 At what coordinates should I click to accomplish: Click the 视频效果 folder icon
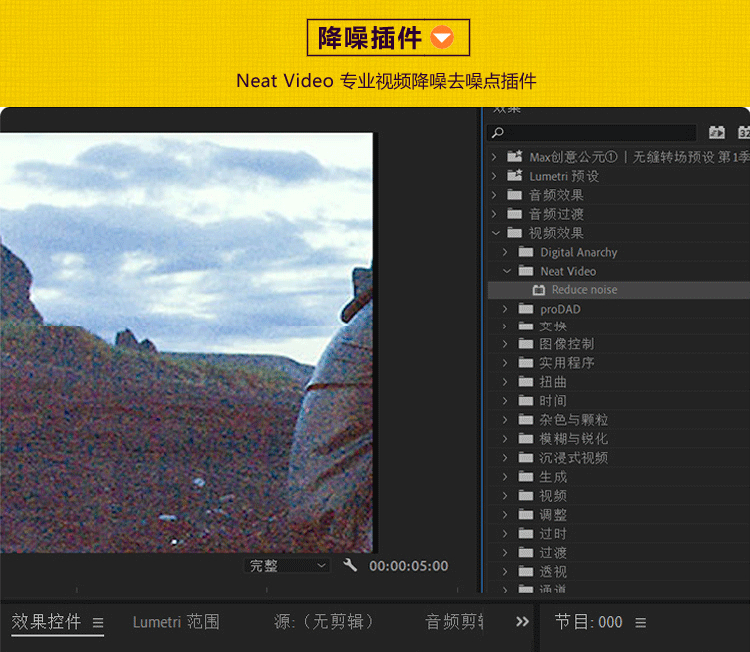coord(515,233)
